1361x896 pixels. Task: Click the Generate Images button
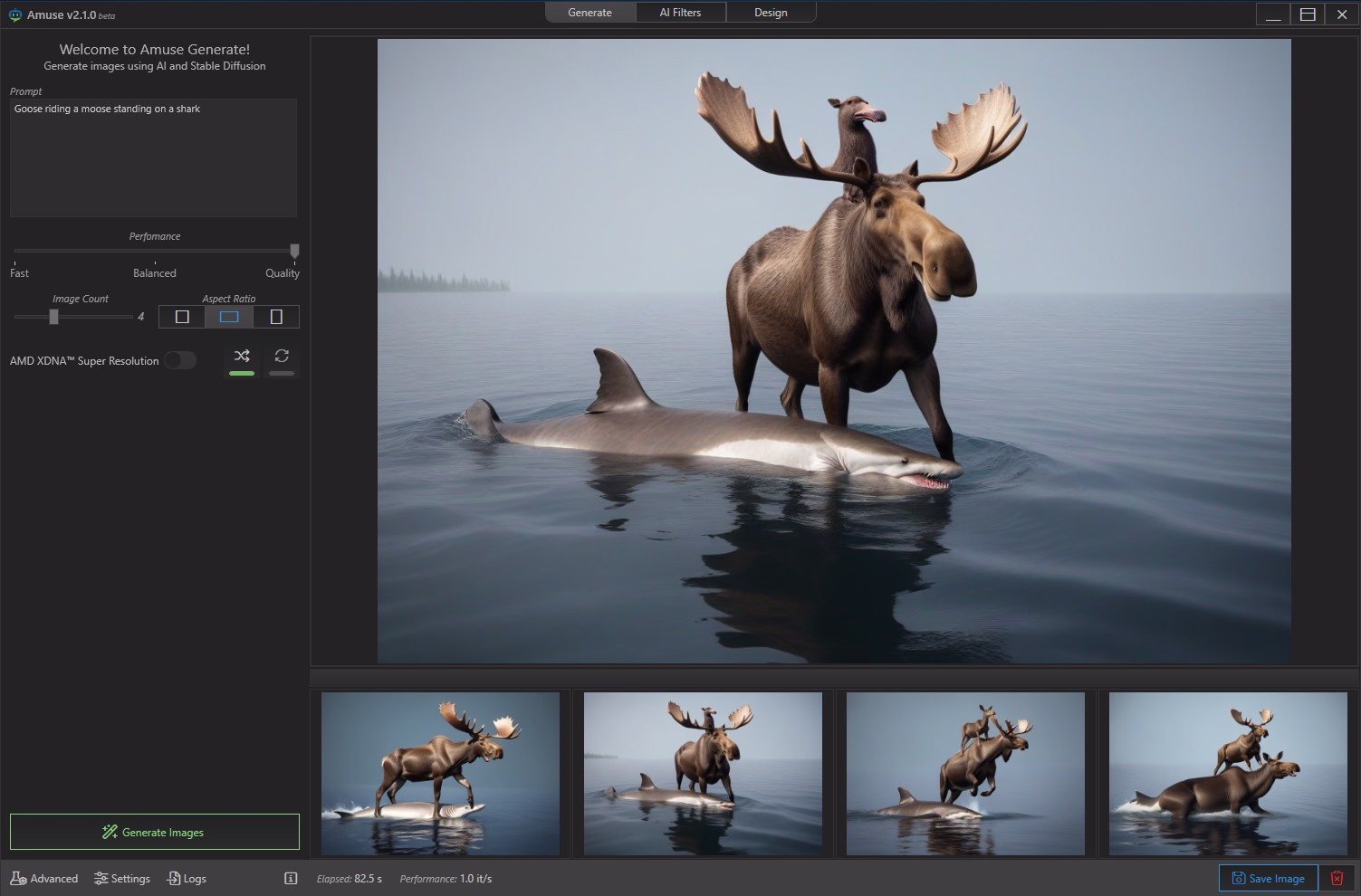tap(155, 832)
